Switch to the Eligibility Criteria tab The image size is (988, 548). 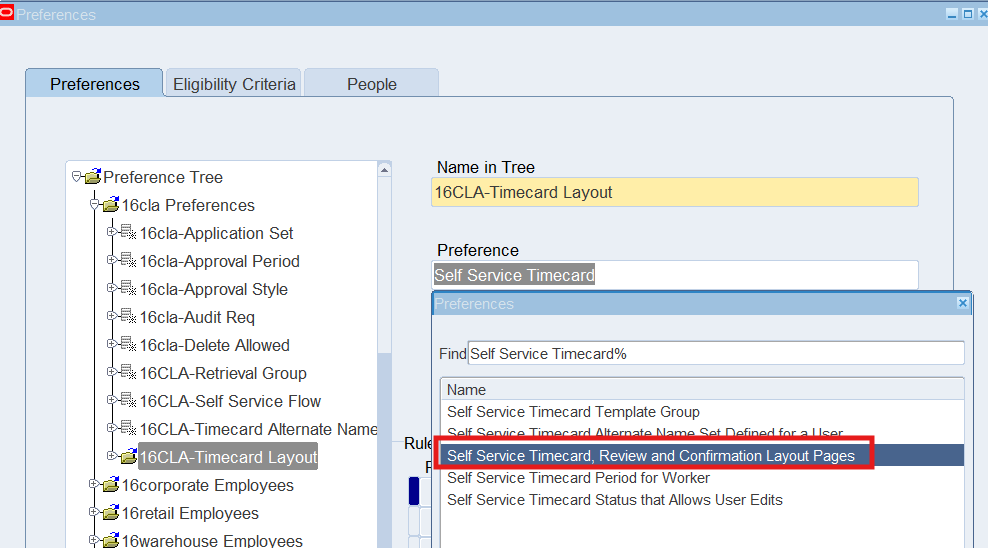click(x=234, y=84)
